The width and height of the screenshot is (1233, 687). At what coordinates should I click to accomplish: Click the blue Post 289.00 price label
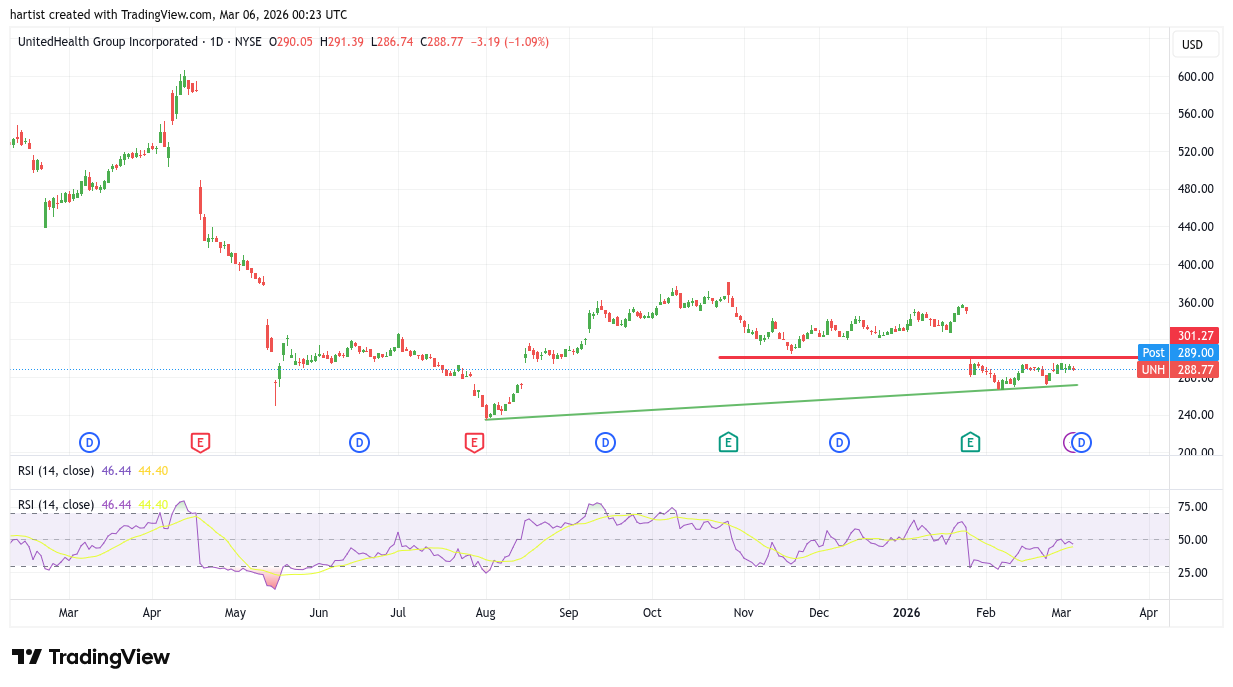coord(1179,353)
